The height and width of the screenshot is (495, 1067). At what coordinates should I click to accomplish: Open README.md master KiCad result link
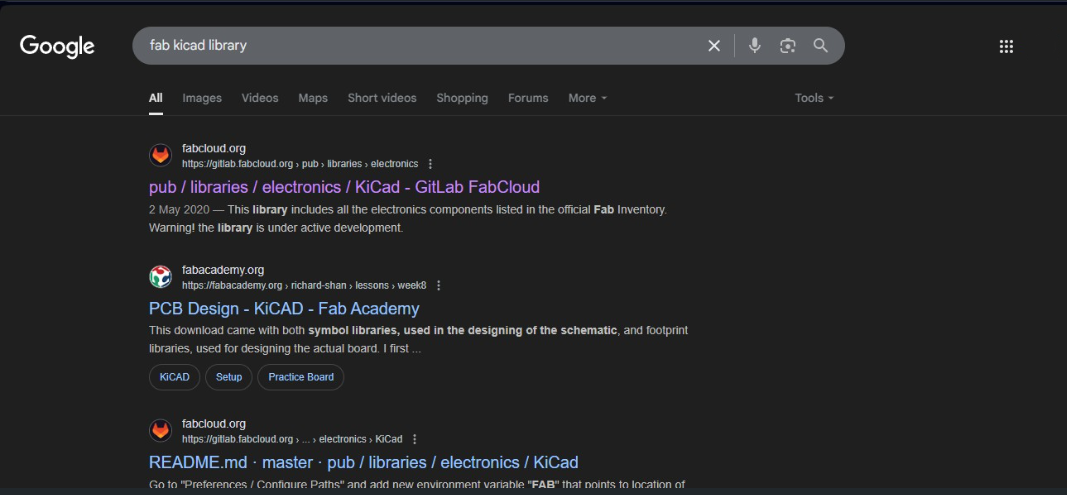[363, 462]
